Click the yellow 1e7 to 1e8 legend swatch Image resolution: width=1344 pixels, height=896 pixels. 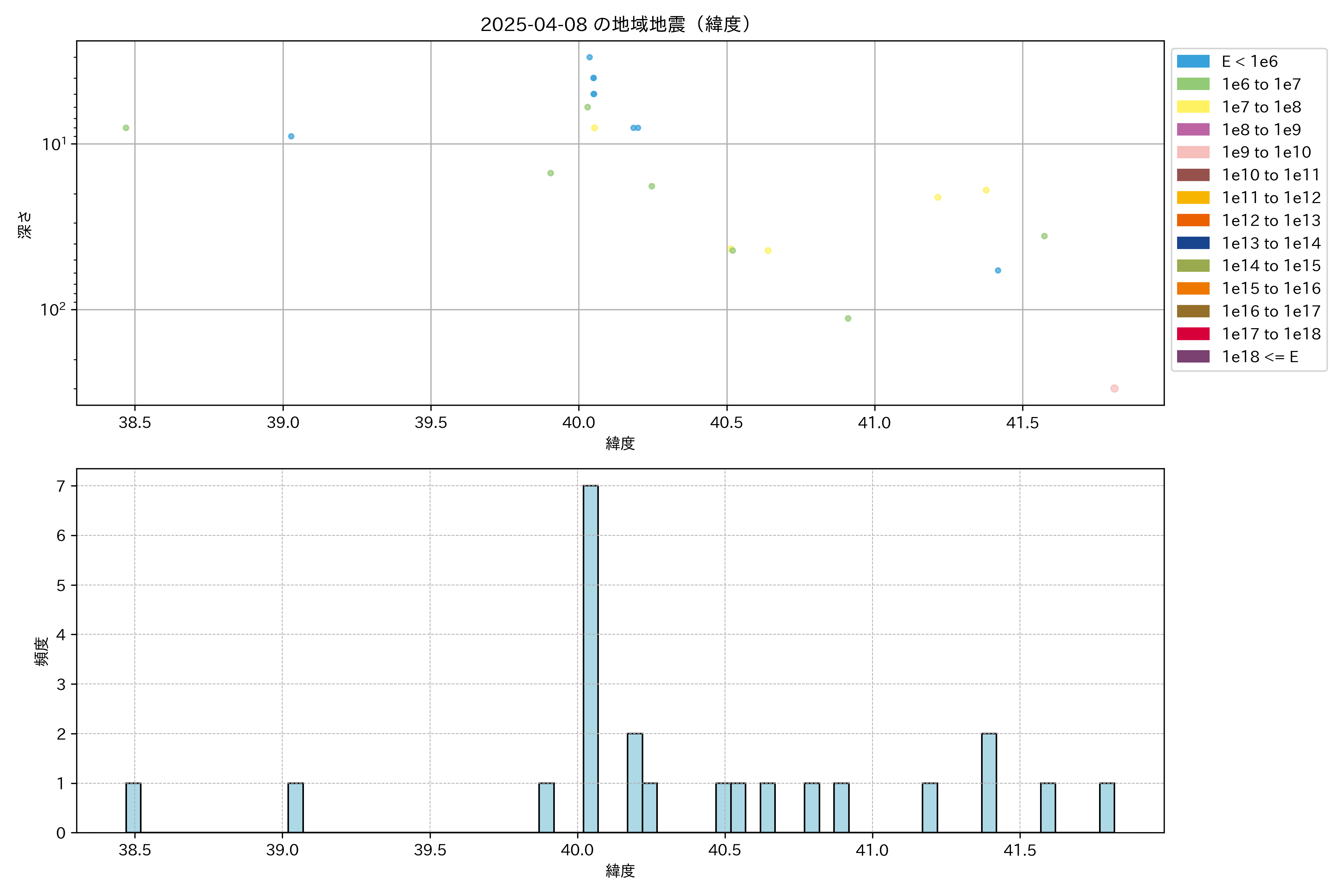[x=1192, y=107]
